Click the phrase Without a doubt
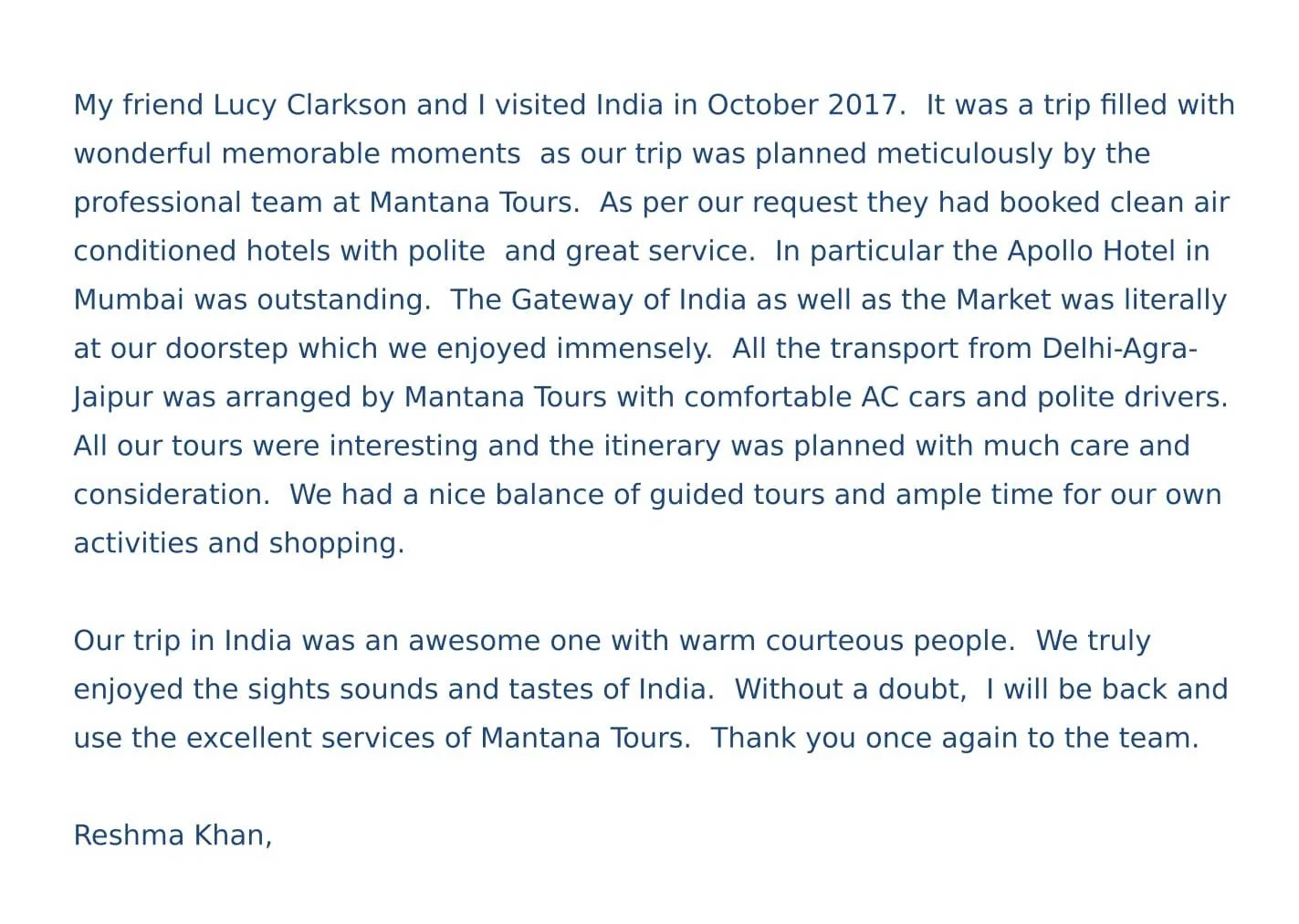The width and height of the screenshot is (1299, 924). tap(848, 689)
